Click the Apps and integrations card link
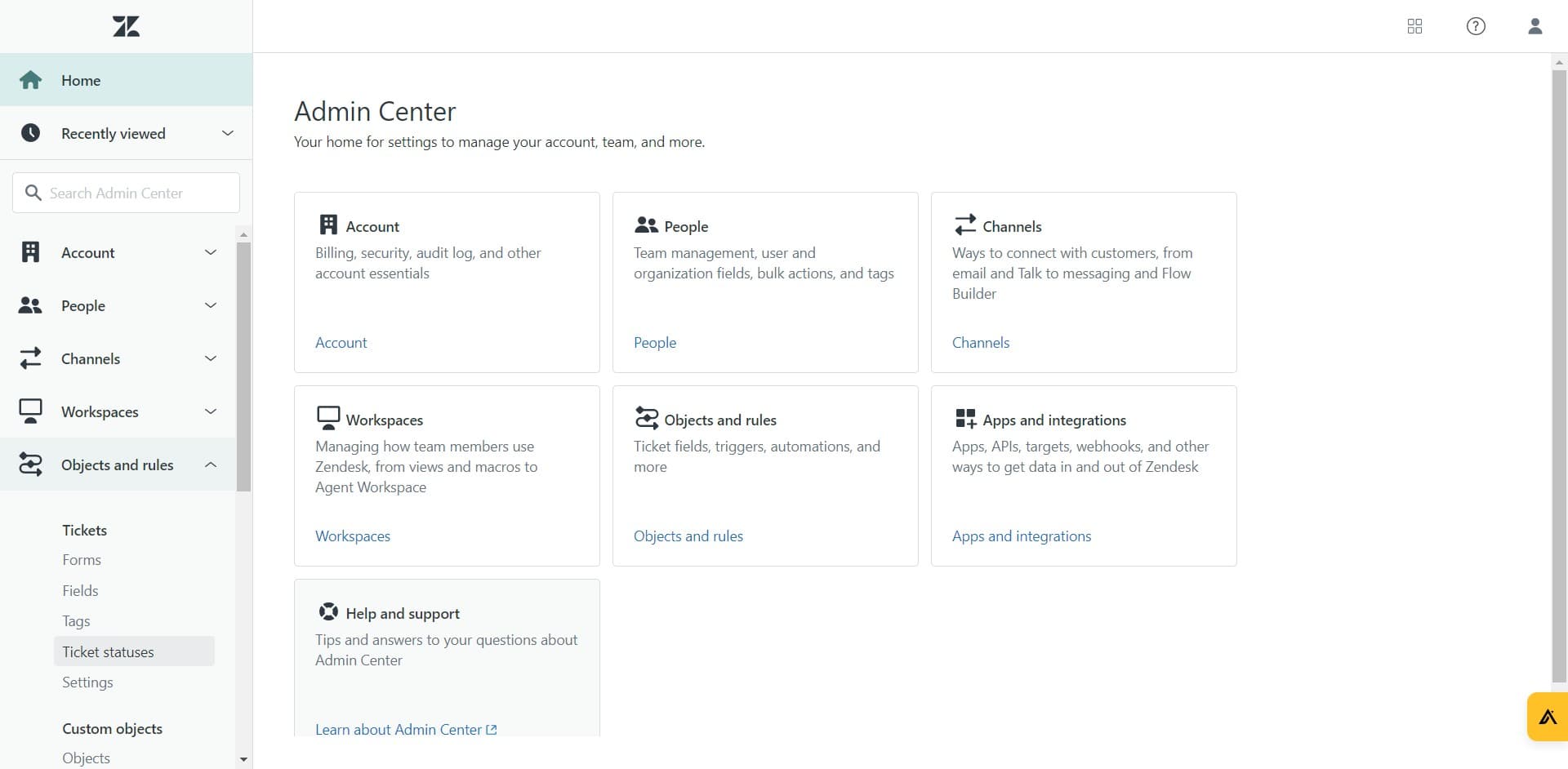Viewport: 1568px width, 769px height. [1021, 536]
